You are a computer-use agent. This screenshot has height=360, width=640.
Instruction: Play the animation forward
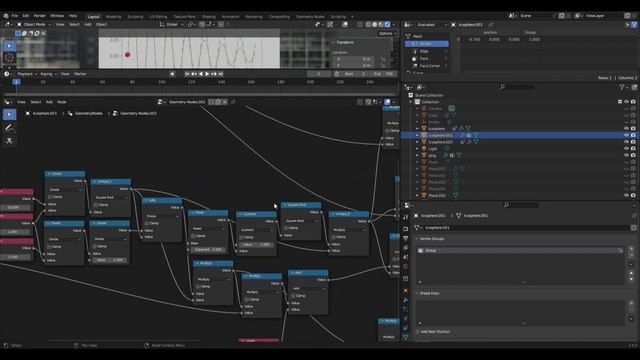pos(207,74)
